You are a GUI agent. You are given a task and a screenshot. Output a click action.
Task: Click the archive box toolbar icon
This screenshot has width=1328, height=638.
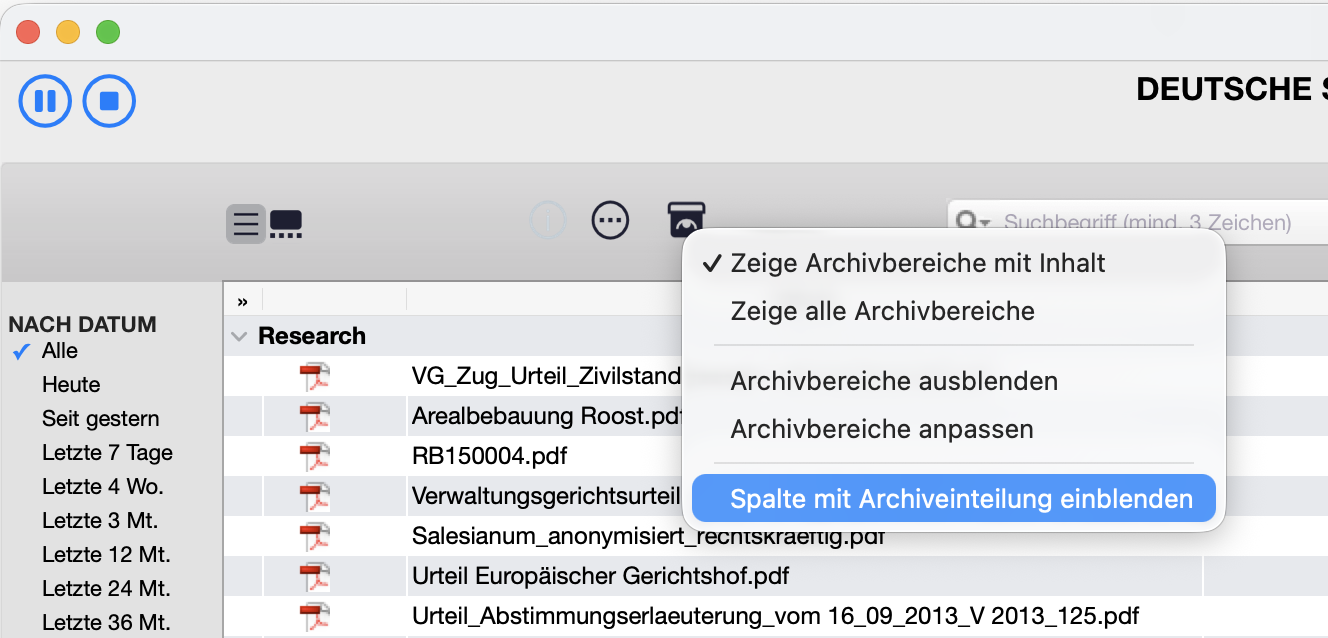point(687,220)
